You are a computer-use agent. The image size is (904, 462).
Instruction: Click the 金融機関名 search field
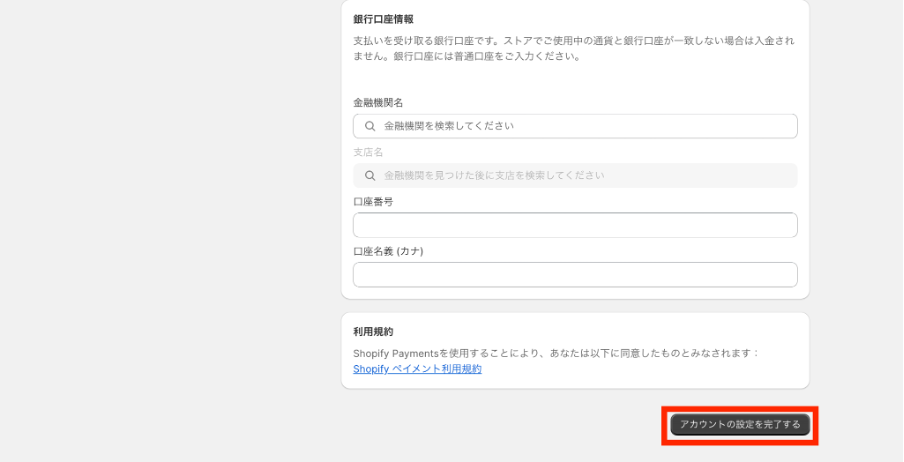575,126
